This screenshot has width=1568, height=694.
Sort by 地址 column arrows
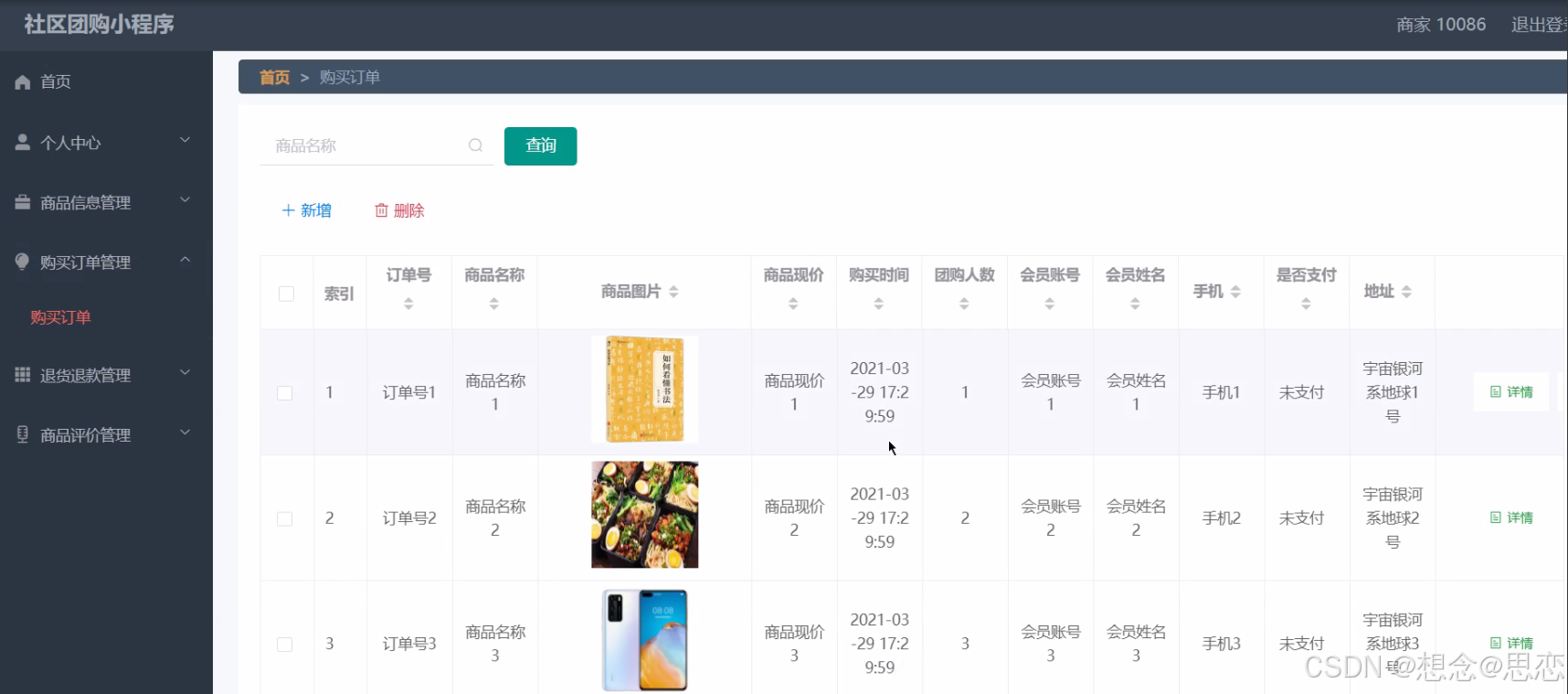[1406, 292]
